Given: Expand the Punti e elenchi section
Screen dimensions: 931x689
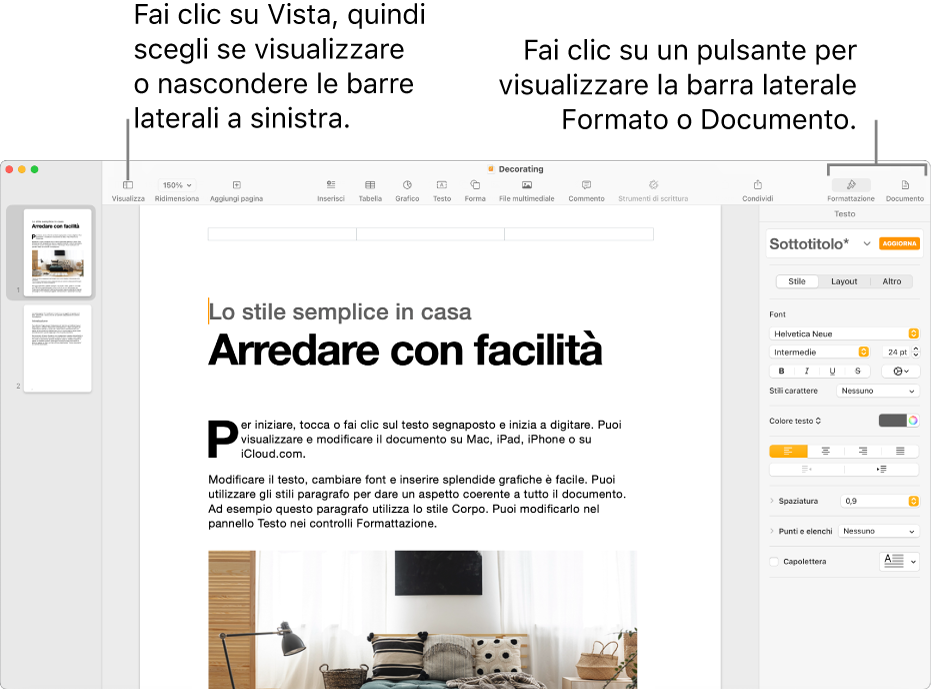Looking at the screenshot, I should click(x=772, y=531).
